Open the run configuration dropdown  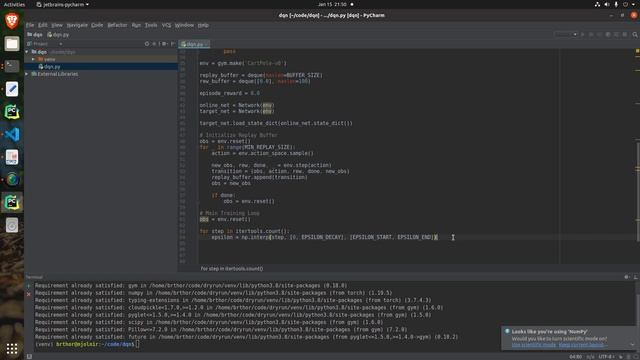click(x=566, y=35)
